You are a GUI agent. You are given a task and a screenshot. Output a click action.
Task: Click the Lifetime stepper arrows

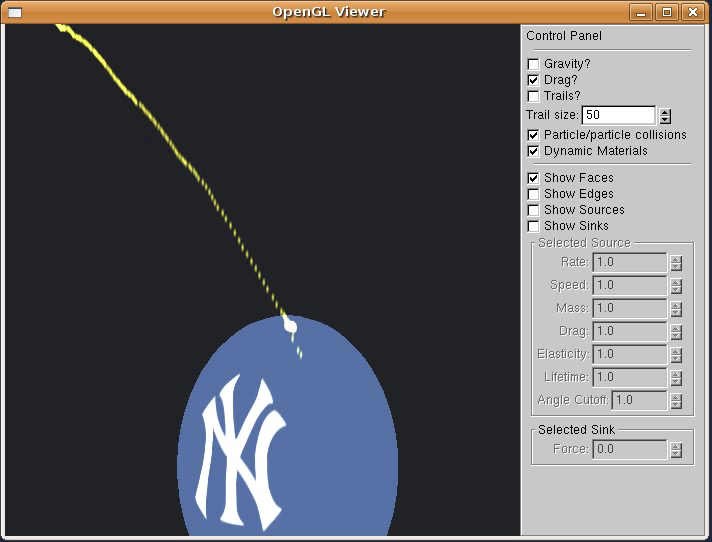tap(676, 378)
